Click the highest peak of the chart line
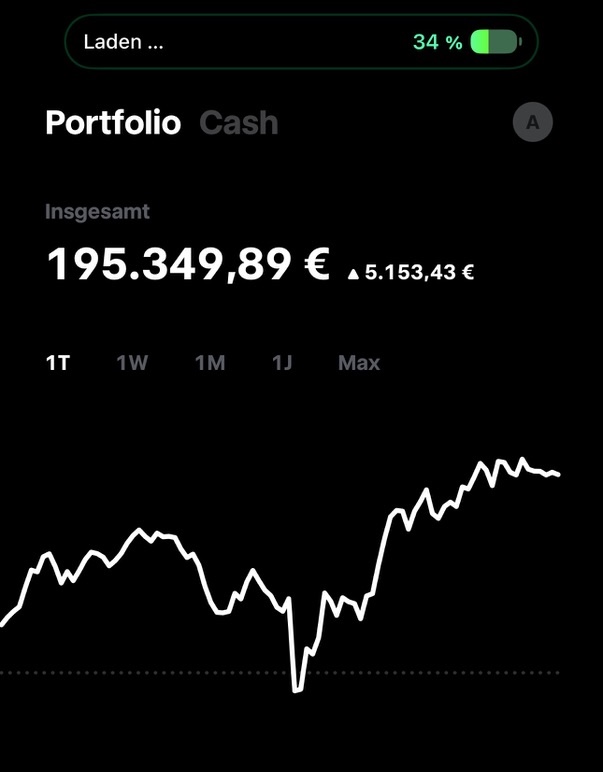 522,460
